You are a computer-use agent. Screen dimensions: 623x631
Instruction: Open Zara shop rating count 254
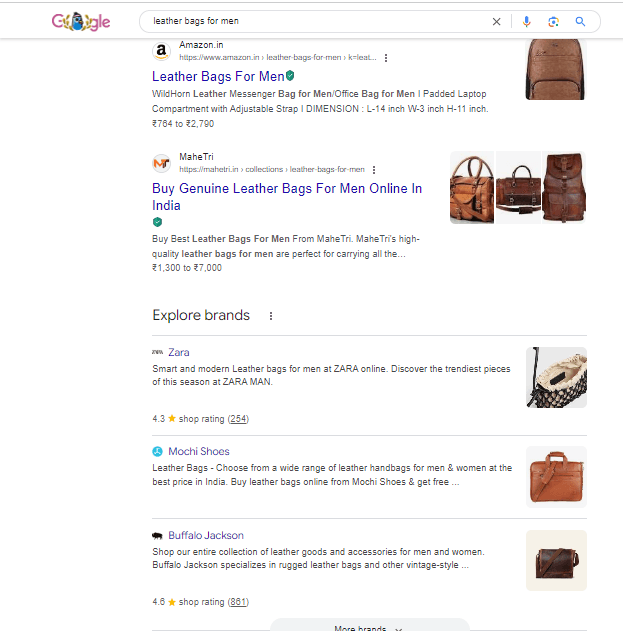click(x=238, y=419)
